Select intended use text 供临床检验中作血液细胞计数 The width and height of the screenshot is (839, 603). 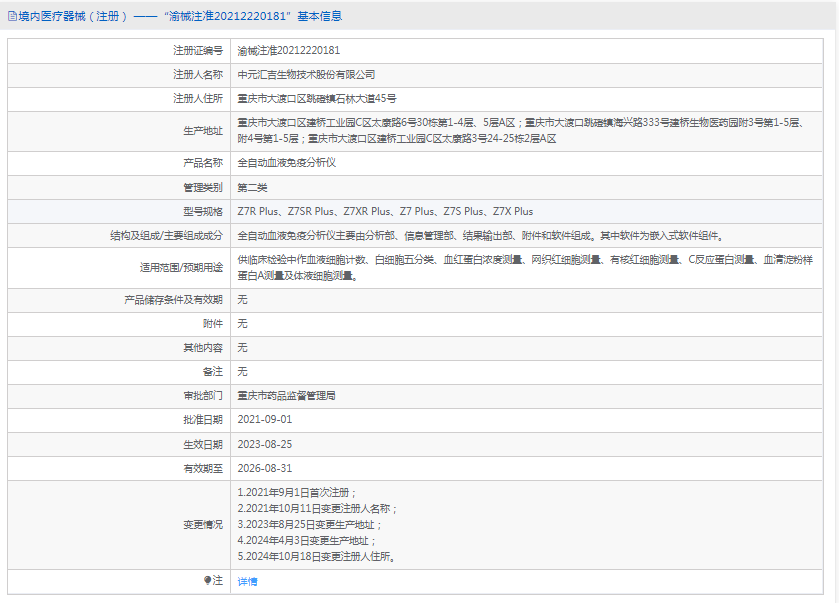[x=525, y=268]
